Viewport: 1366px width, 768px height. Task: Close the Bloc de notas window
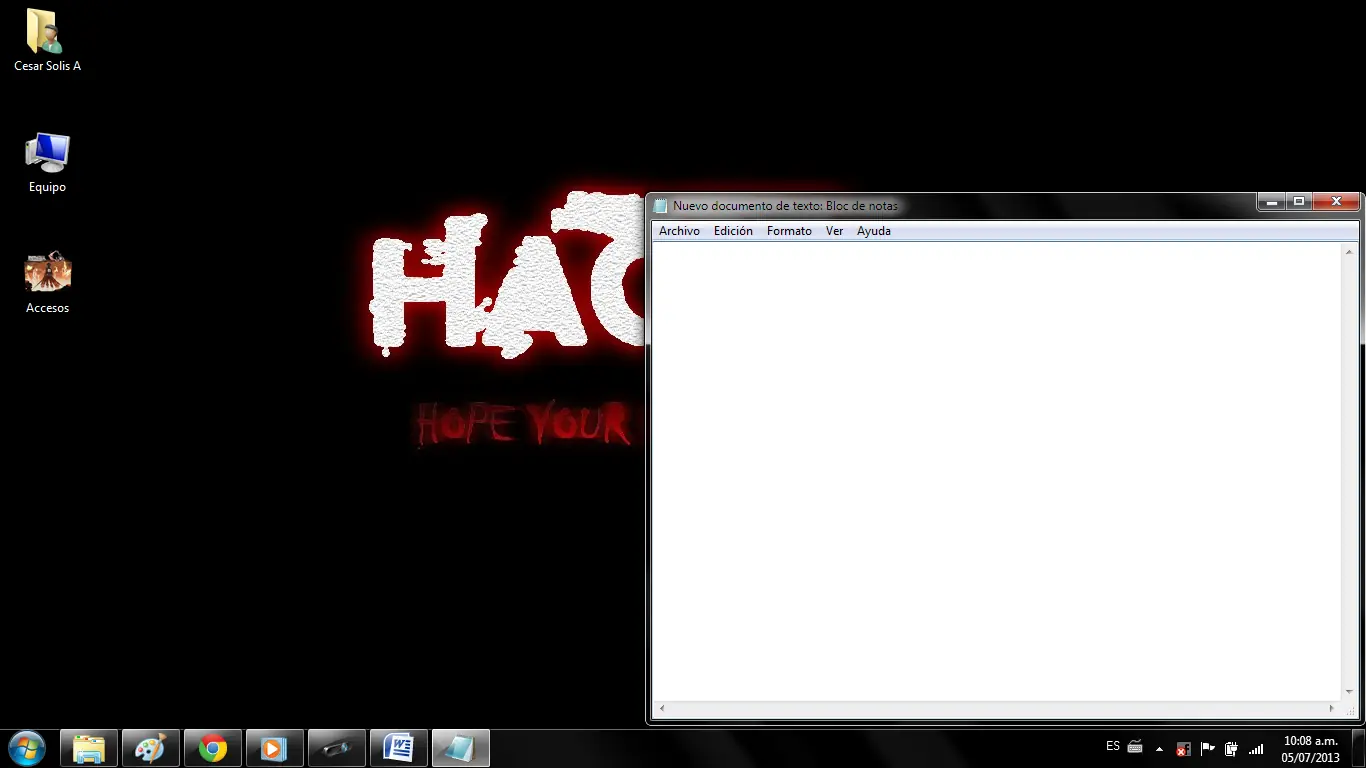[1335, 202]
